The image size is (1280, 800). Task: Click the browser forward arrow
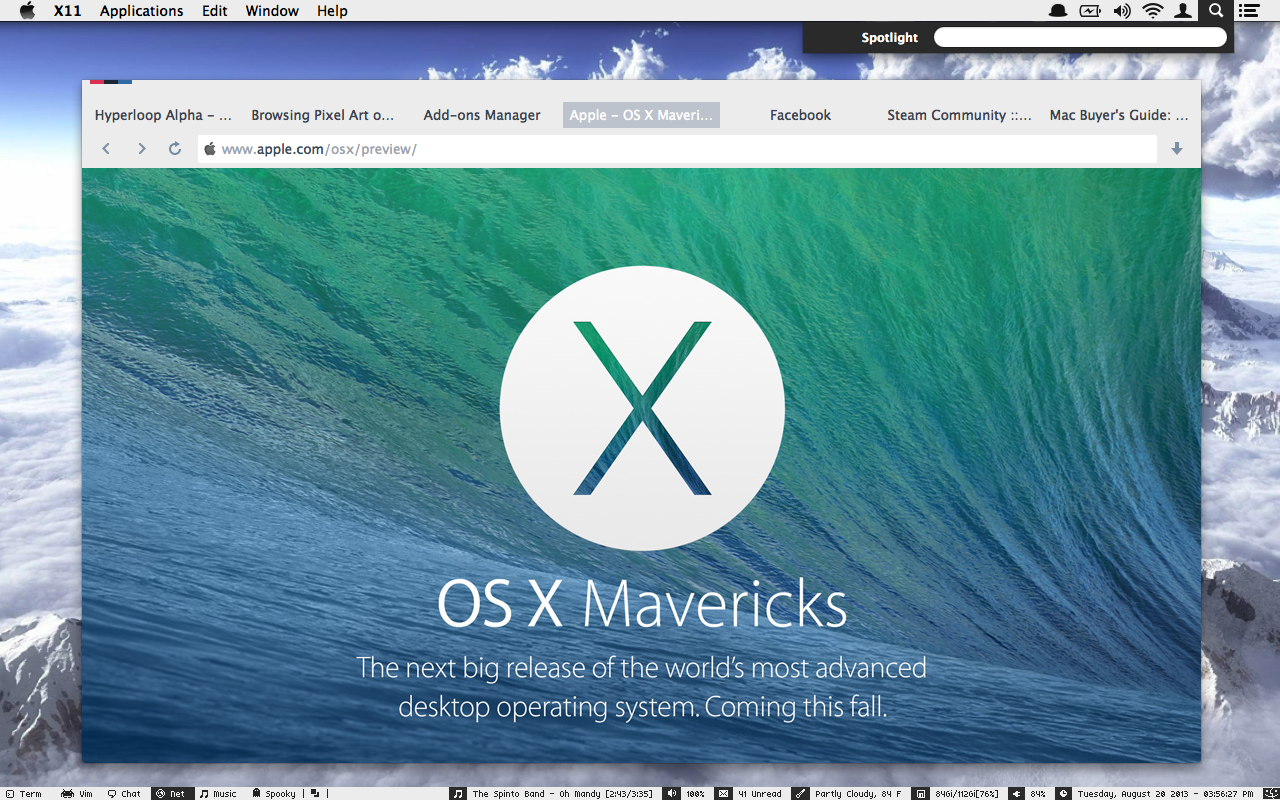coord(141,149)
